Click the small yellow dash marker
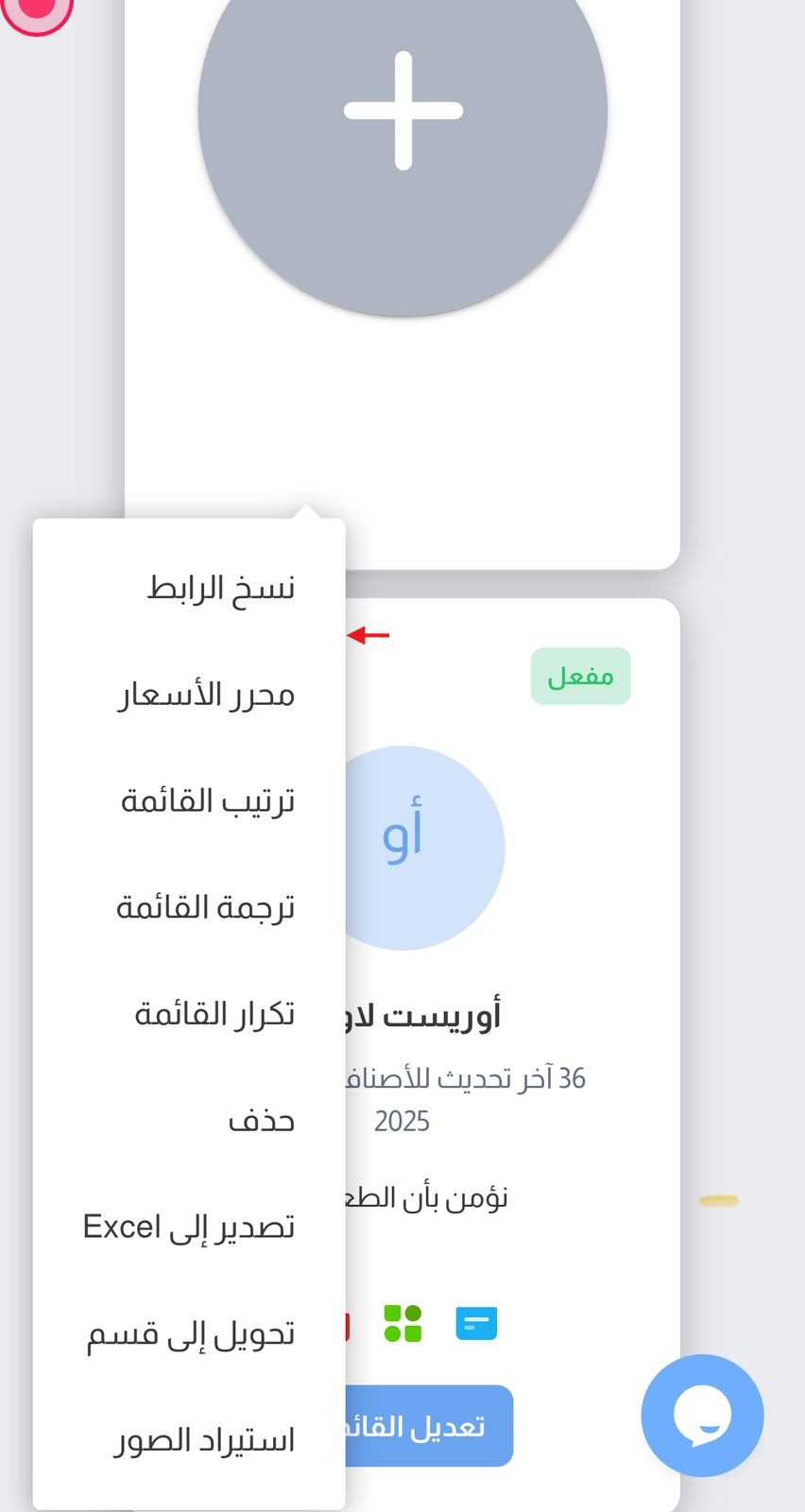Screen dimensions: 805x1512 tap(718, 1201)
